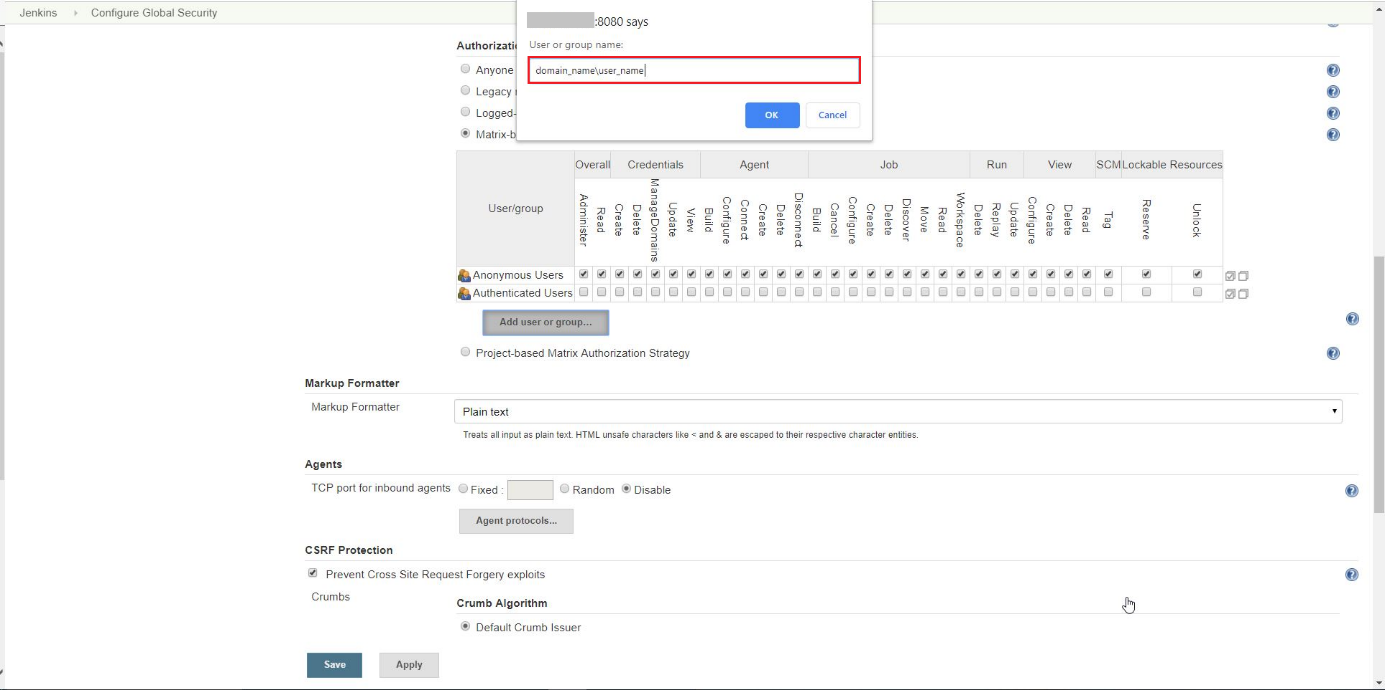1385x690 pixels.
Task: Click the Crumb Algorithm heading
Action: coord(502,603)
